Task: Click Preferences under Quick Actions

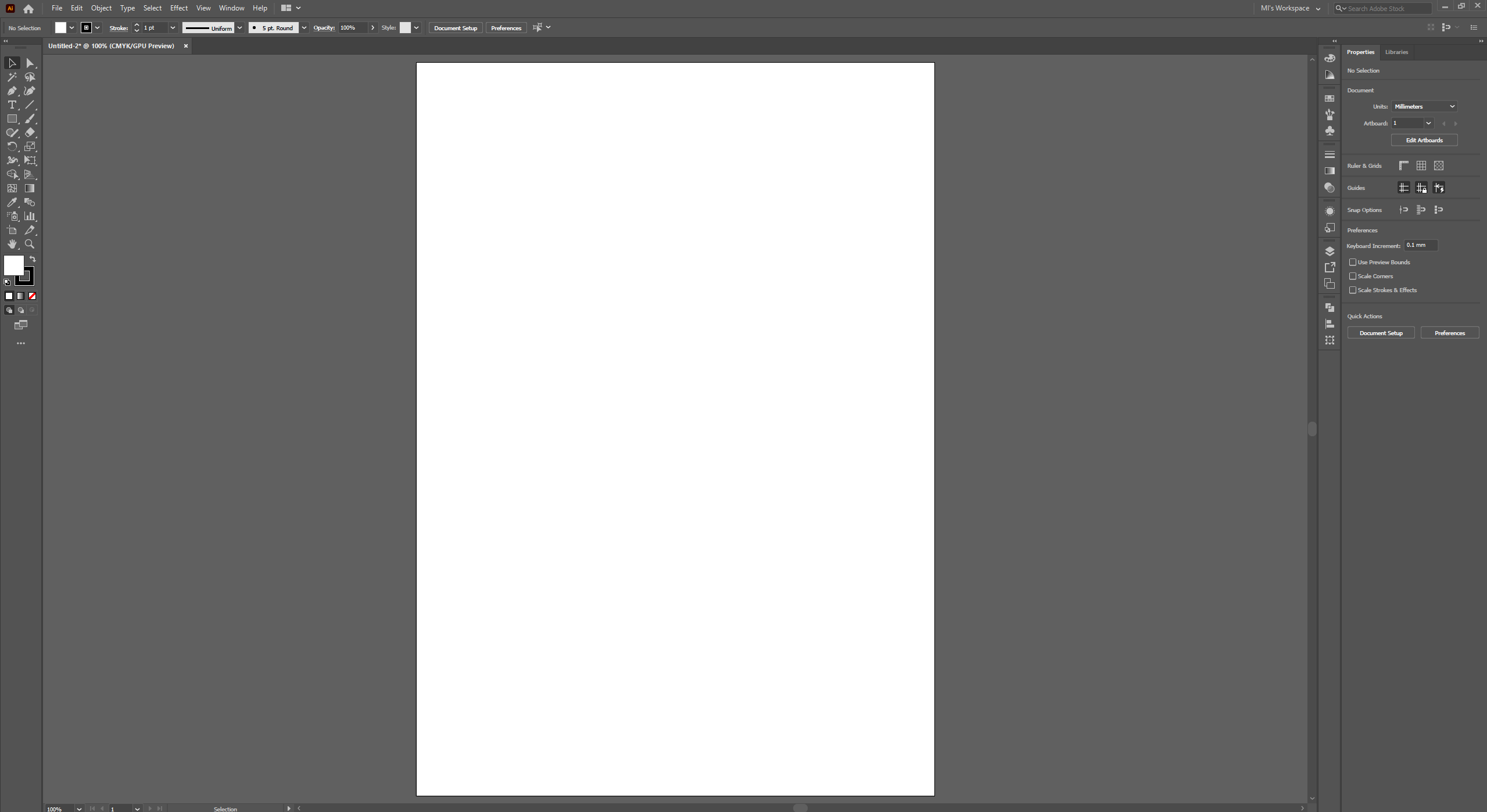Action: (x=1450, y=333)
